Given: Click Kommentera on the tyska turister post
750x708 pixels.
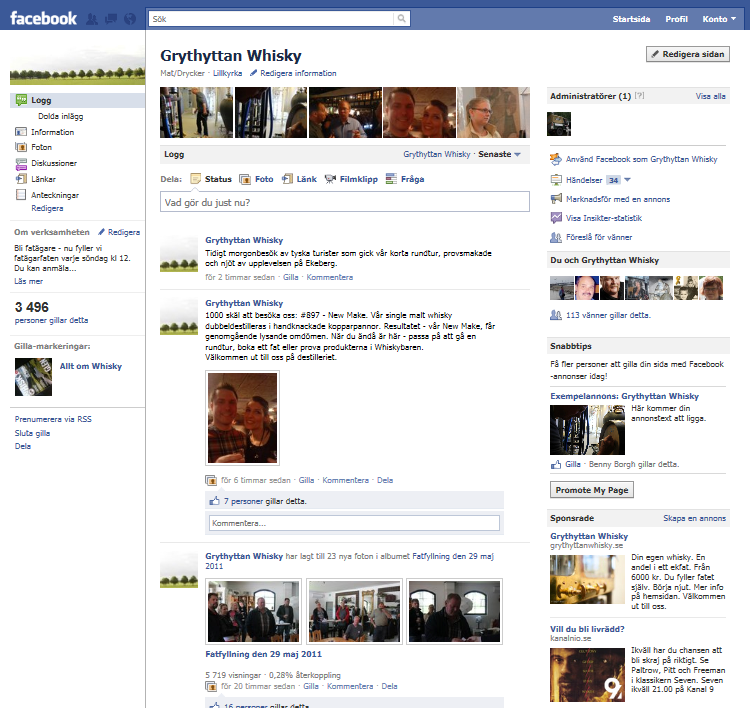Looking at the screenshot, I should pos(330,277).
